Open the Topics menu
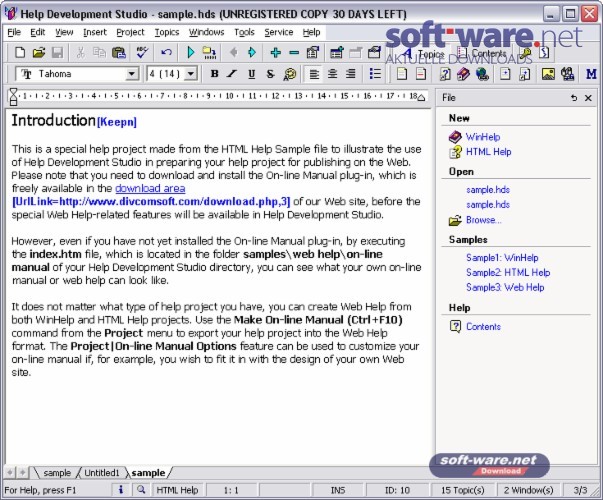The height and width of the screenshot is (500, 603). (x=167, y=32)
